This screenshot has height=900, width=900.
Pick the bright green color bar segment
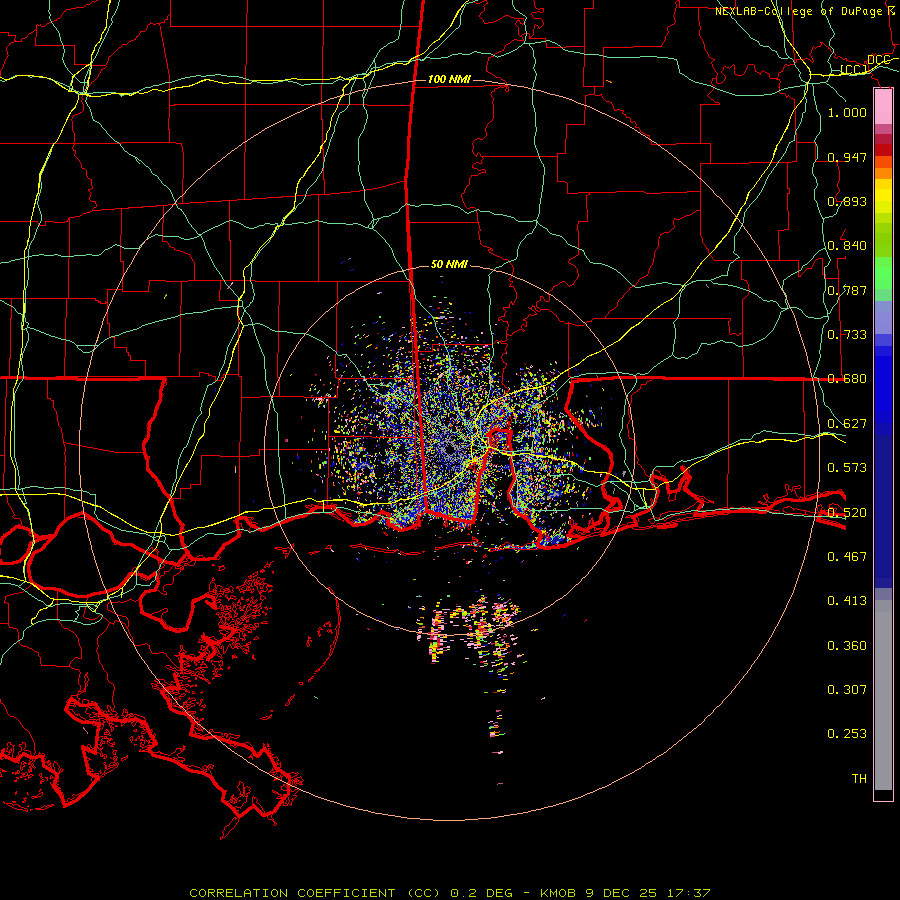pyautogui.click(x=883, y=273)
